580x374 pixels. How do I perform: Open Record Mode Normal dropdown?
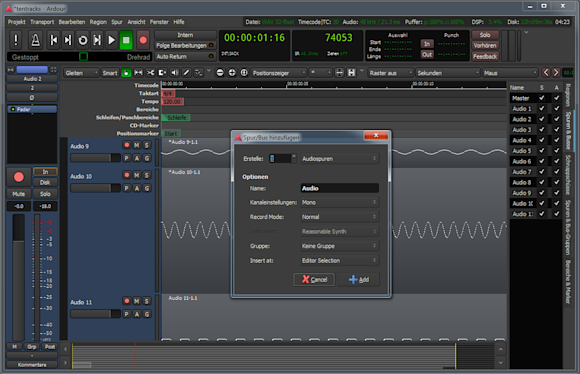point(339,217)
